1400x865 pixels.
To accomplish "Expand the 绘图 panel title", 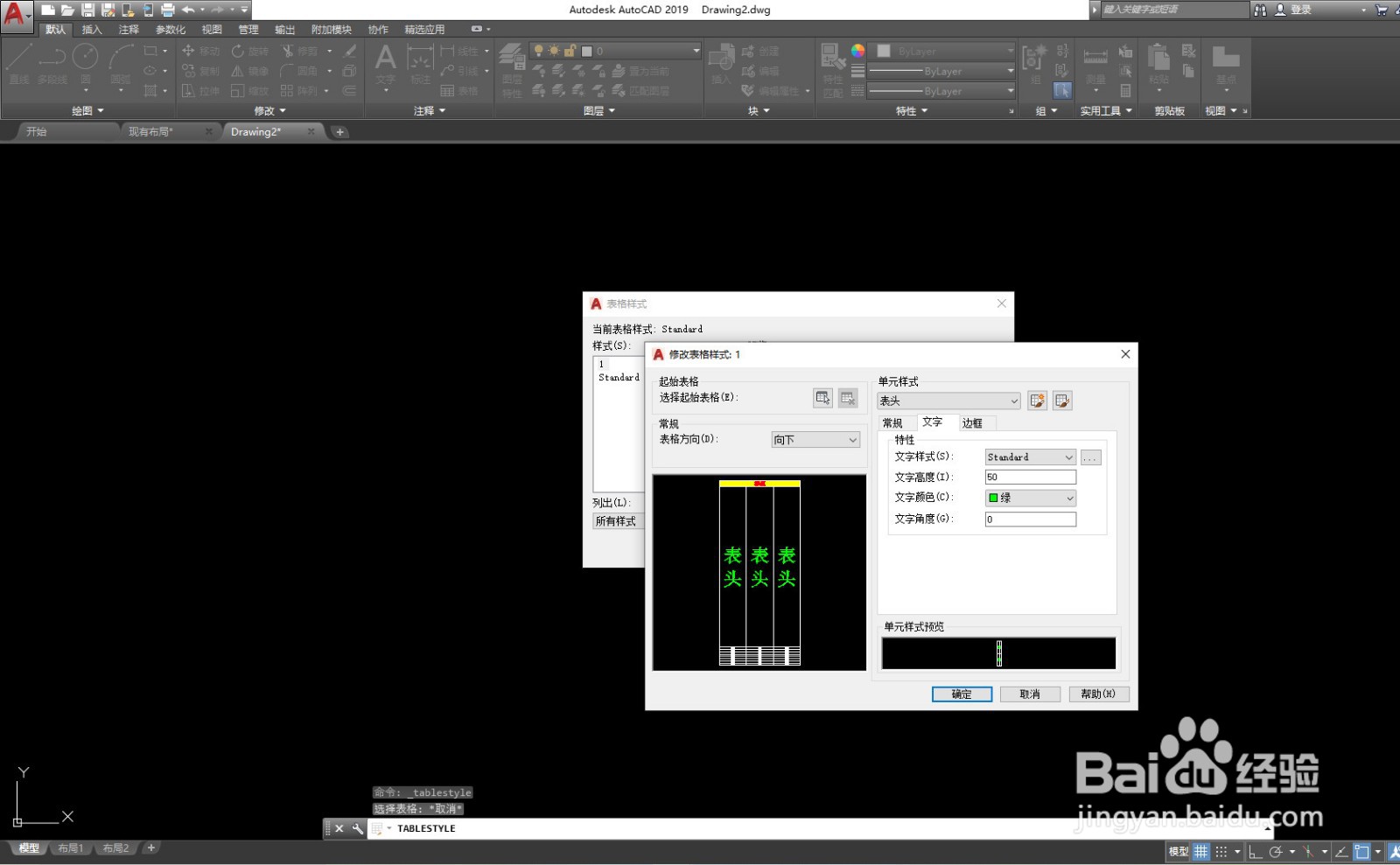I will (x=87, y=111).
